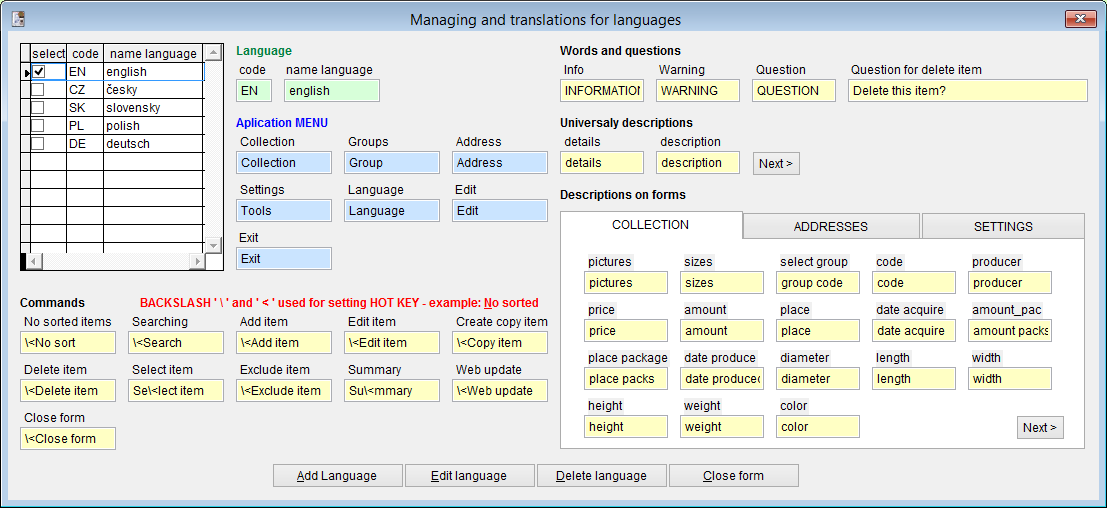This screenshot has width=1107, height=508.
Task: Uncheck the select box for english
Action: point(38,72)
